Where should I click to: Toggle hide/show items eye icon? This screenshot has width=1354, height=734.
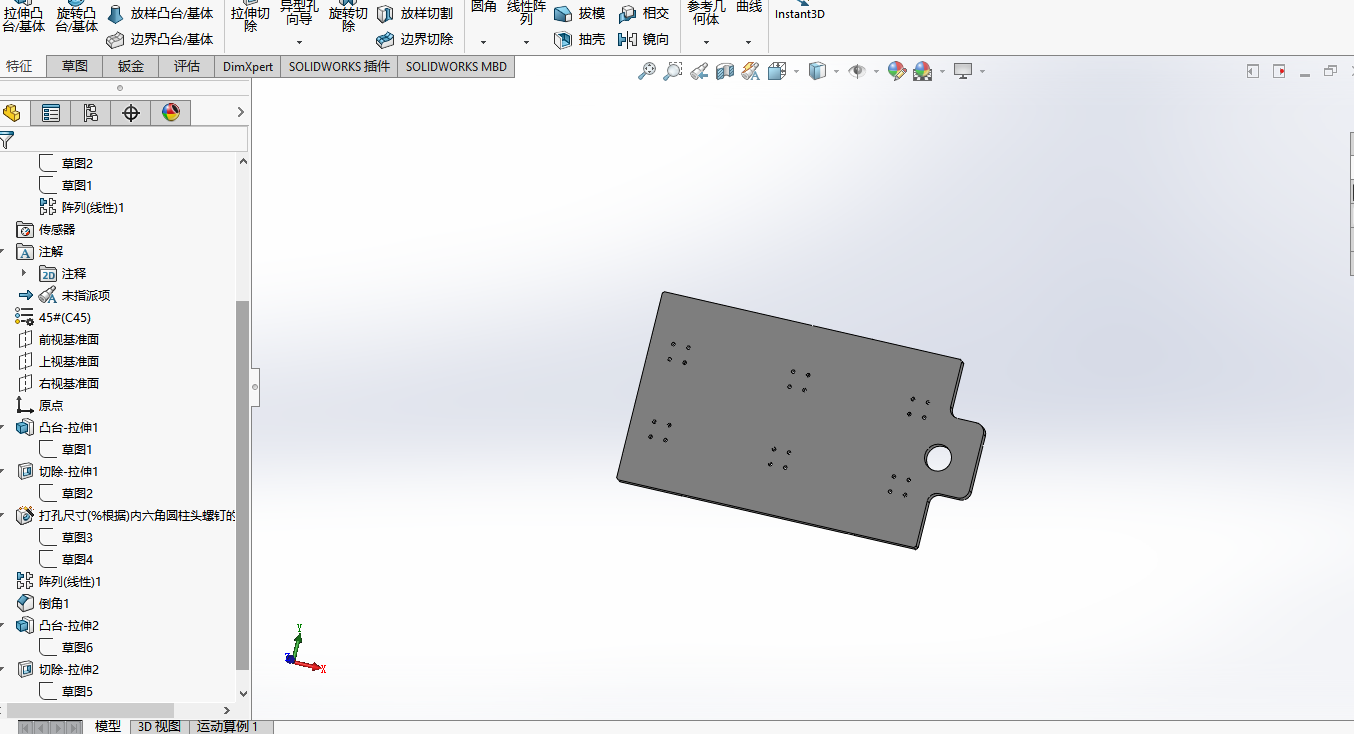(857, 71)
